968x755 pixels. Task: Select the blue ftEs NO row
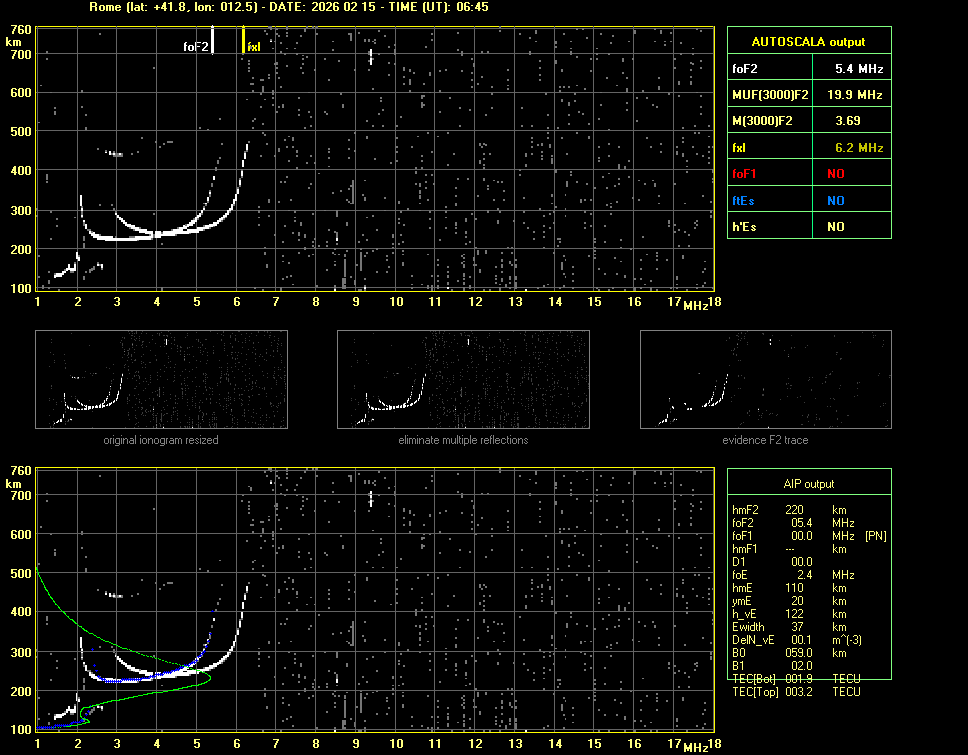click(808, 200)
